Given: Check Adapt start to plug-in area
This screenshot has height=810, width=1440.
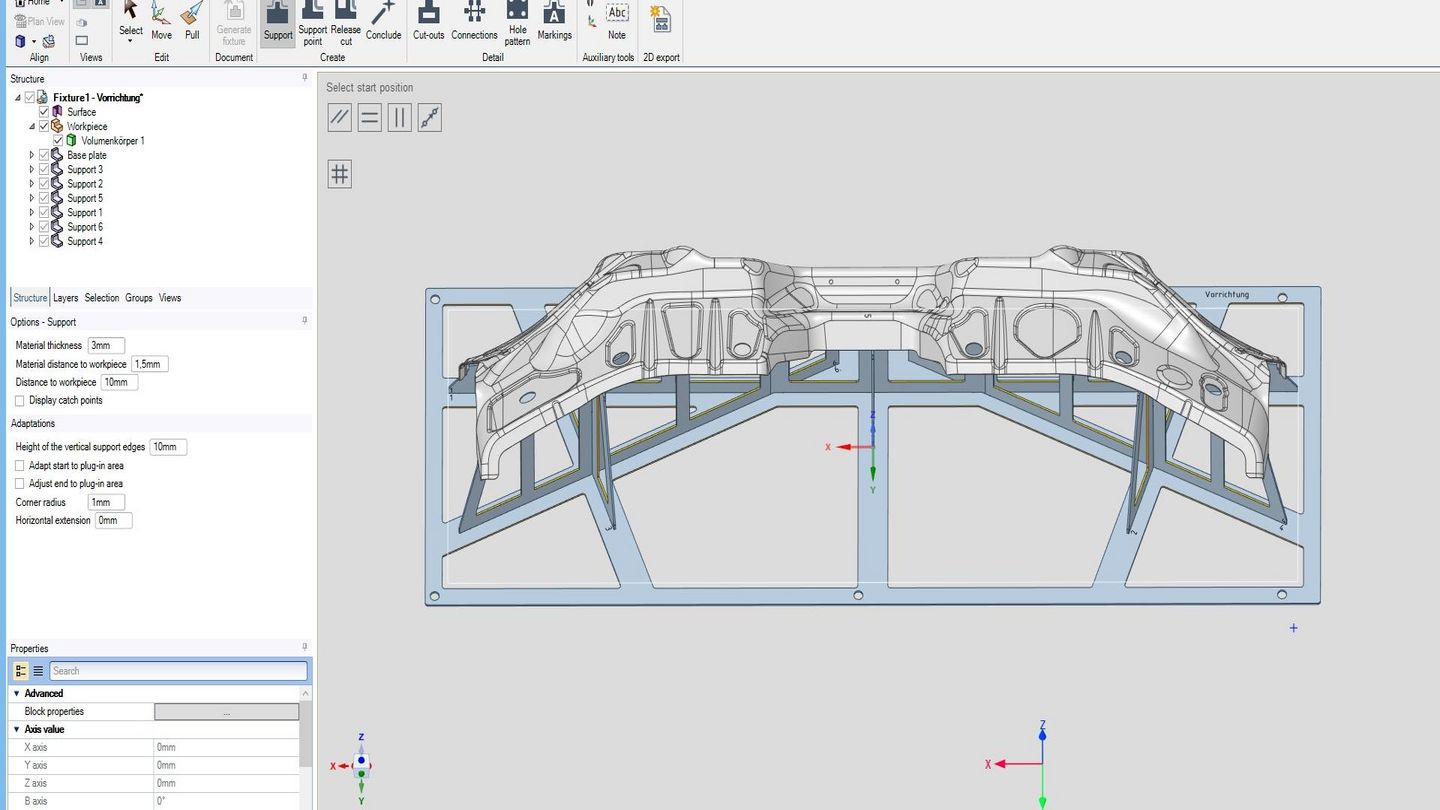Looking at the screenshot, I should point(19,465).
